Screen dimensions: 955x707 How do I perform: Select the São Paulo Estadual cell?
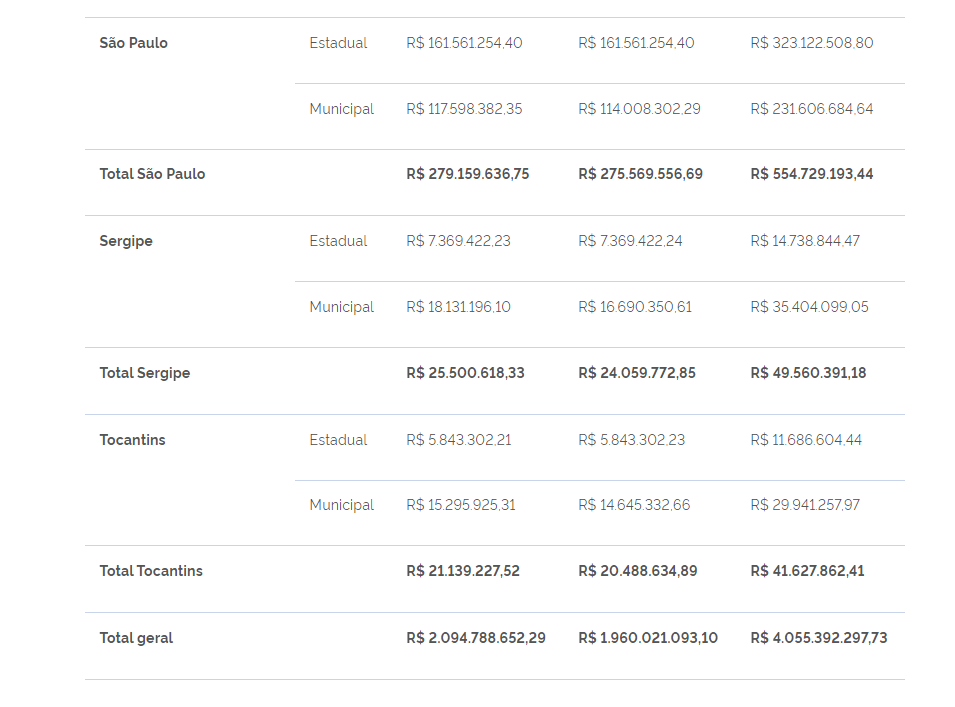338,43
